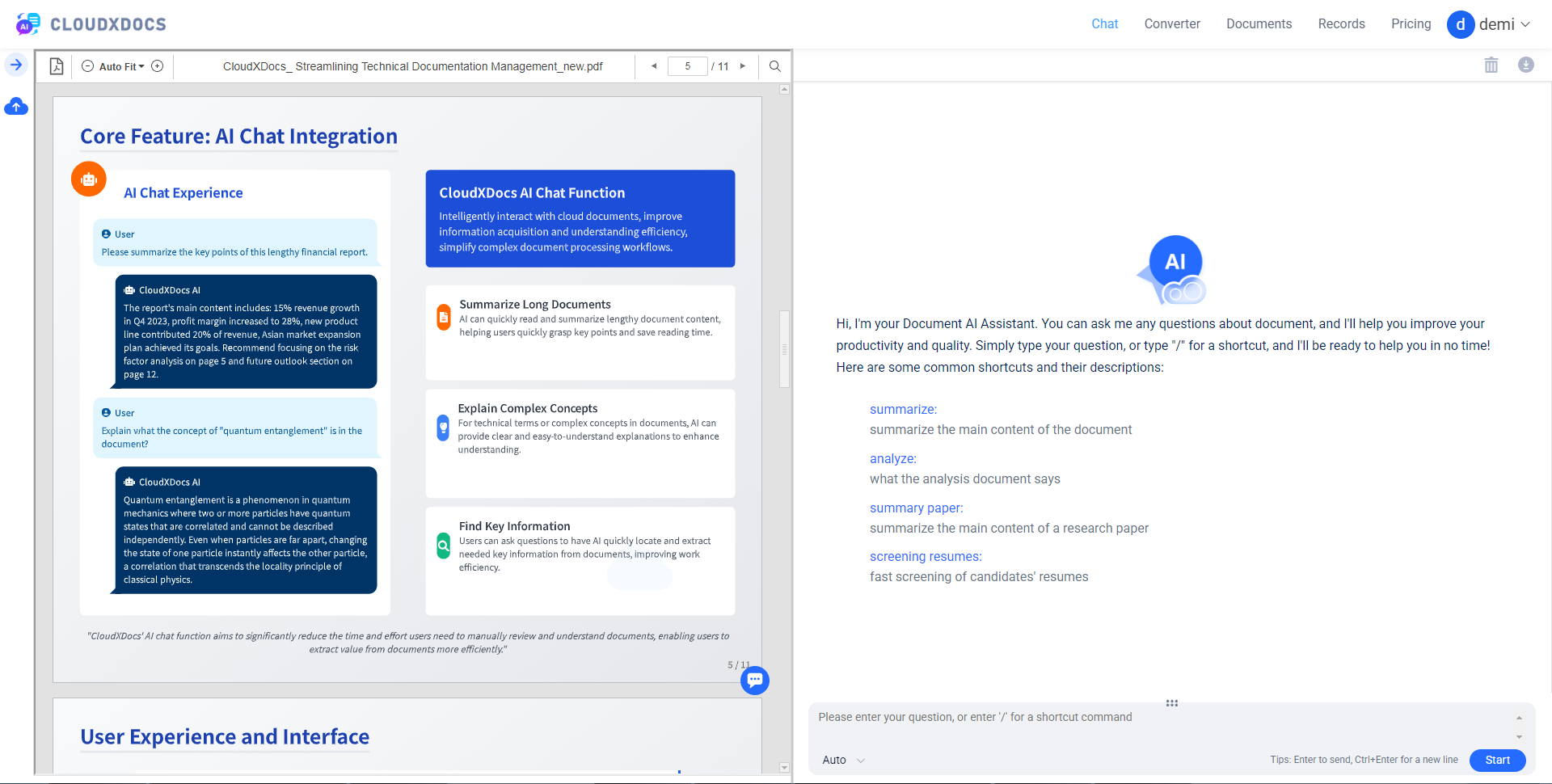
Task: Open the Pricing tab
Action: (x=1411, y=24)
